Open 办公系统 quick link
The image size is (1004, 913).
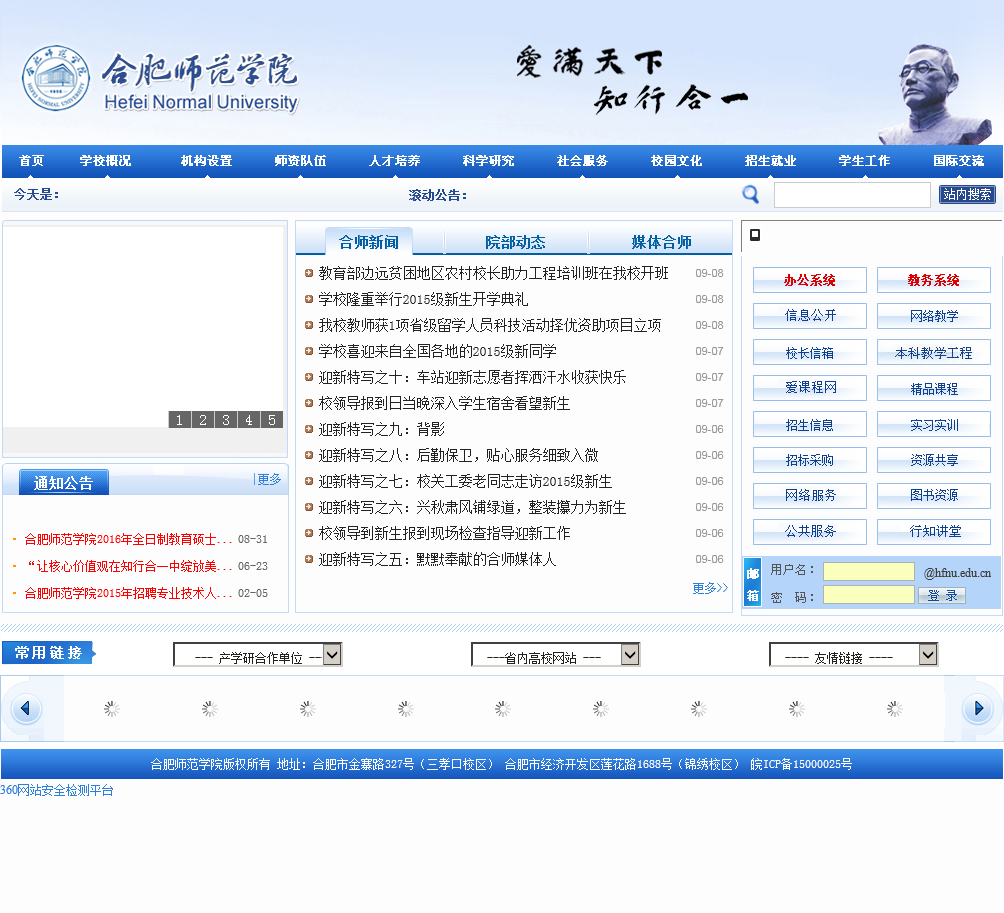pos(809,280)
